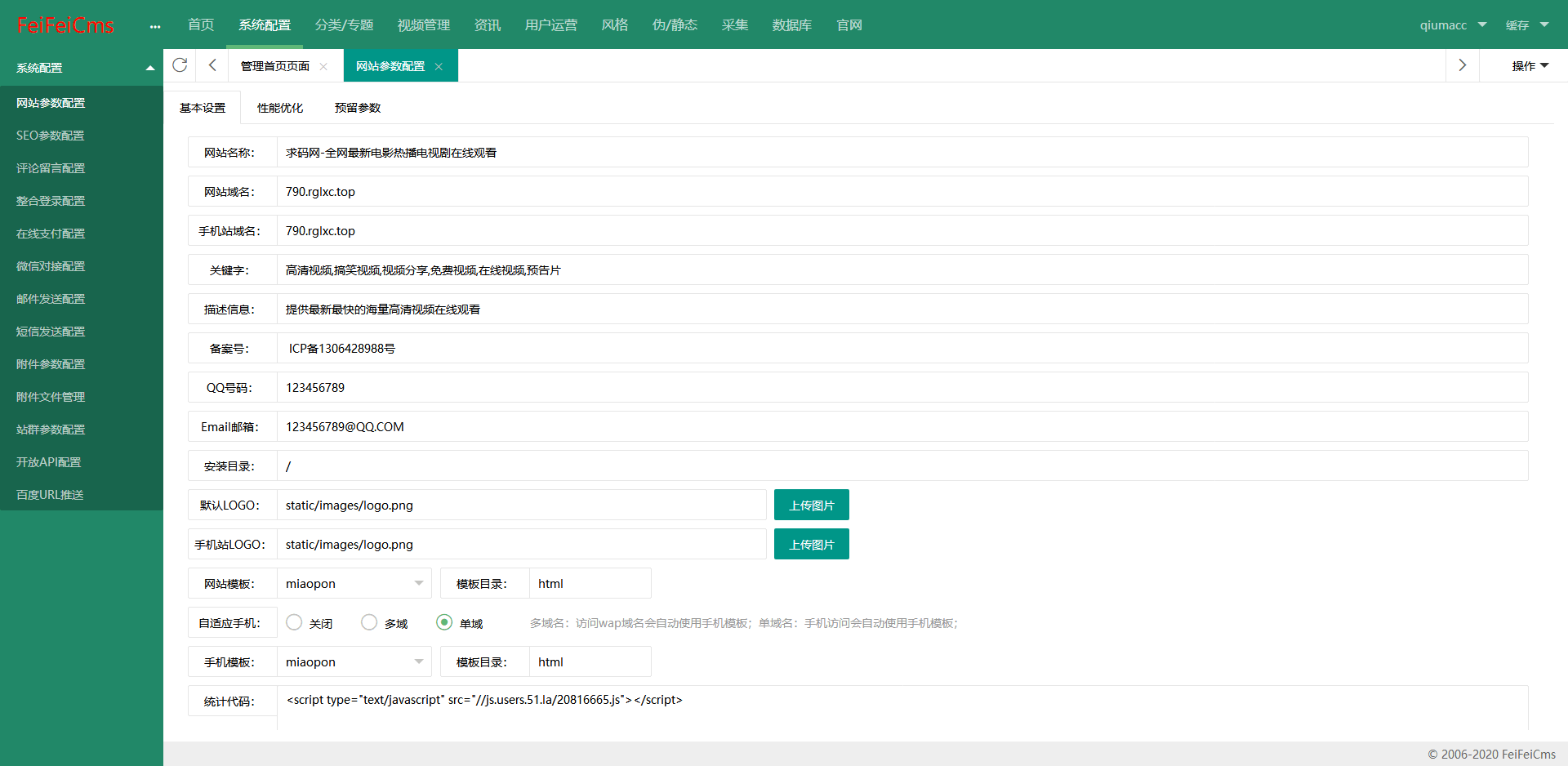
Task: Select the 关闭 radio option
Action: click(294, 622)
